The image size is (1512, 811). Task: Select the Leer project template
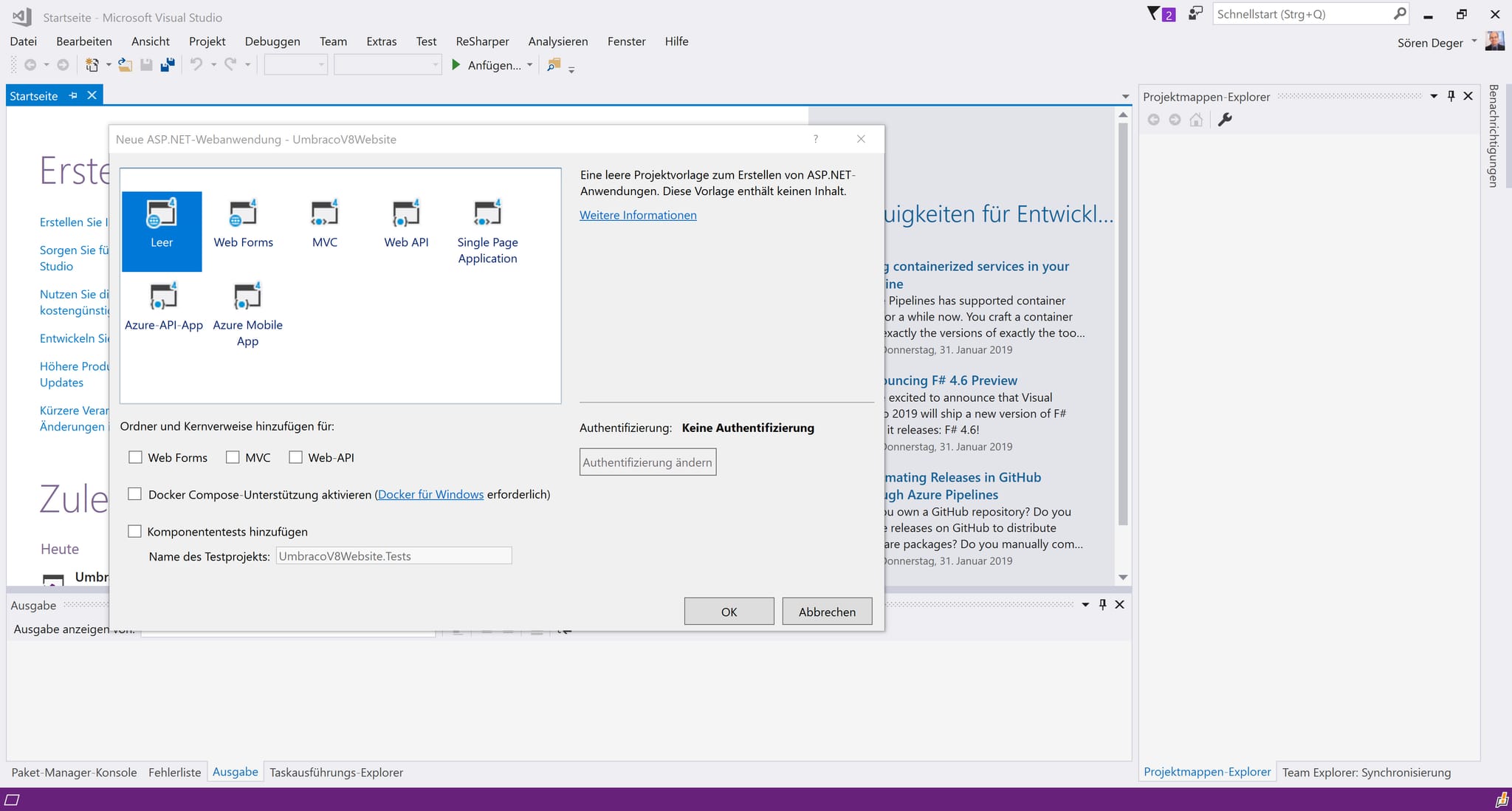[162, 231]
